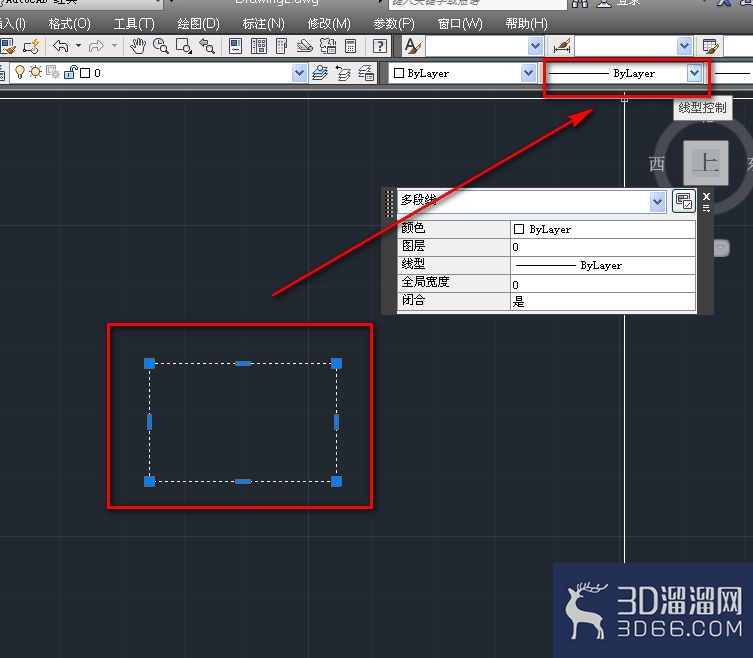Expand the color control ByLayer dropdown
753x658 pixels.
coord(529,73)
